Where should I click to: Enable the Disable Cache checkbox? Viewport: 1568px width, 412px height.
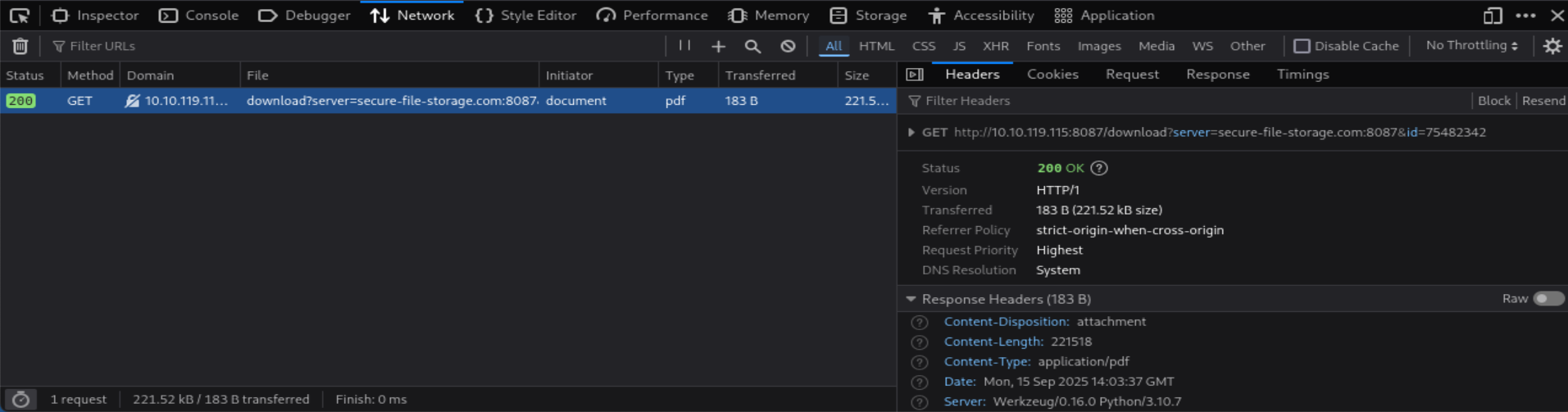(1302, 47)
